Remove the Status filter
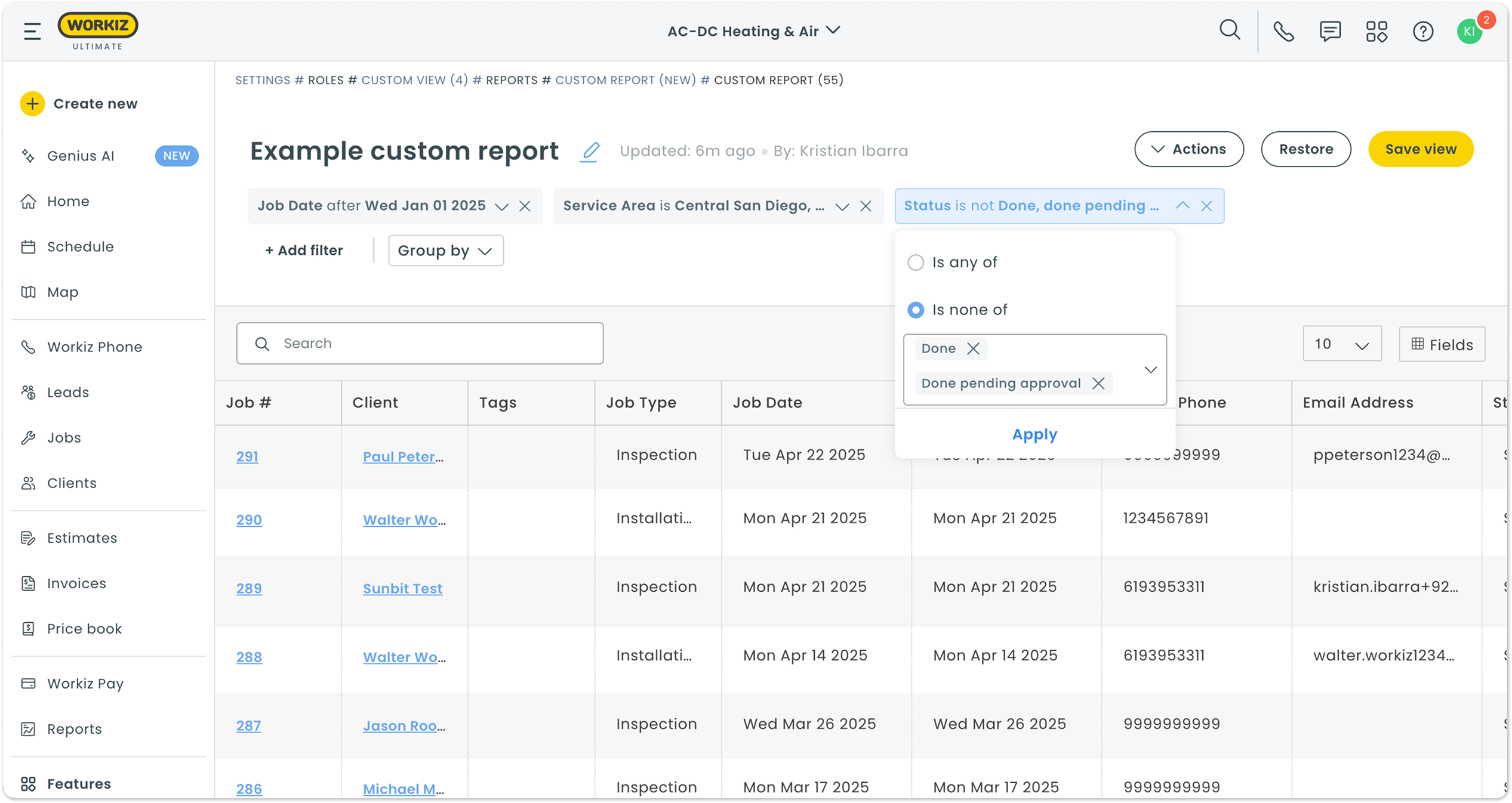Viewport: 1512px width, 803px height. (1206, 206)
